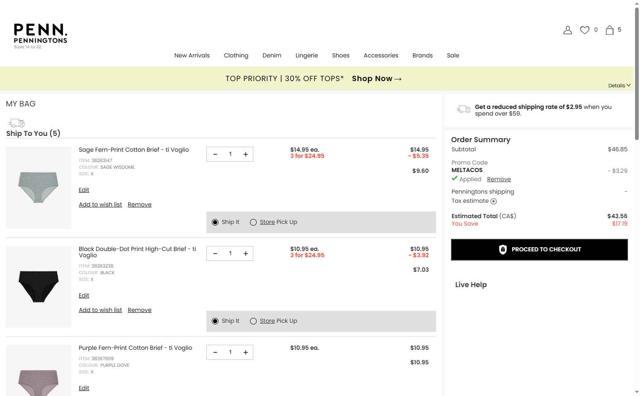Open the New Arrivals menu
Screen dimensions: 640x396
coord(192,56)
